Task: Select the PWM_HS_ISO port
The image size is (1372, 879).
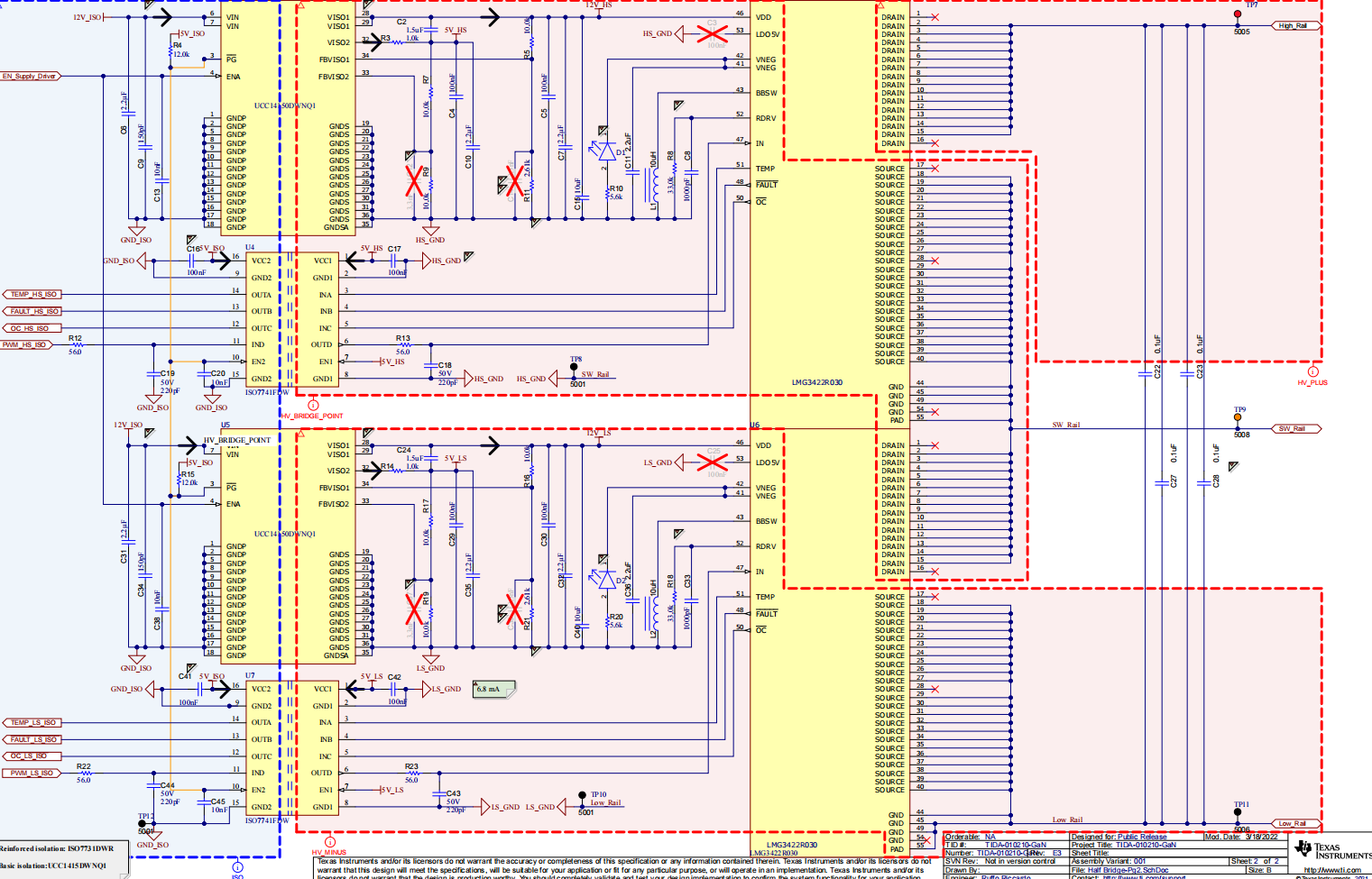Action: [27, 345]
